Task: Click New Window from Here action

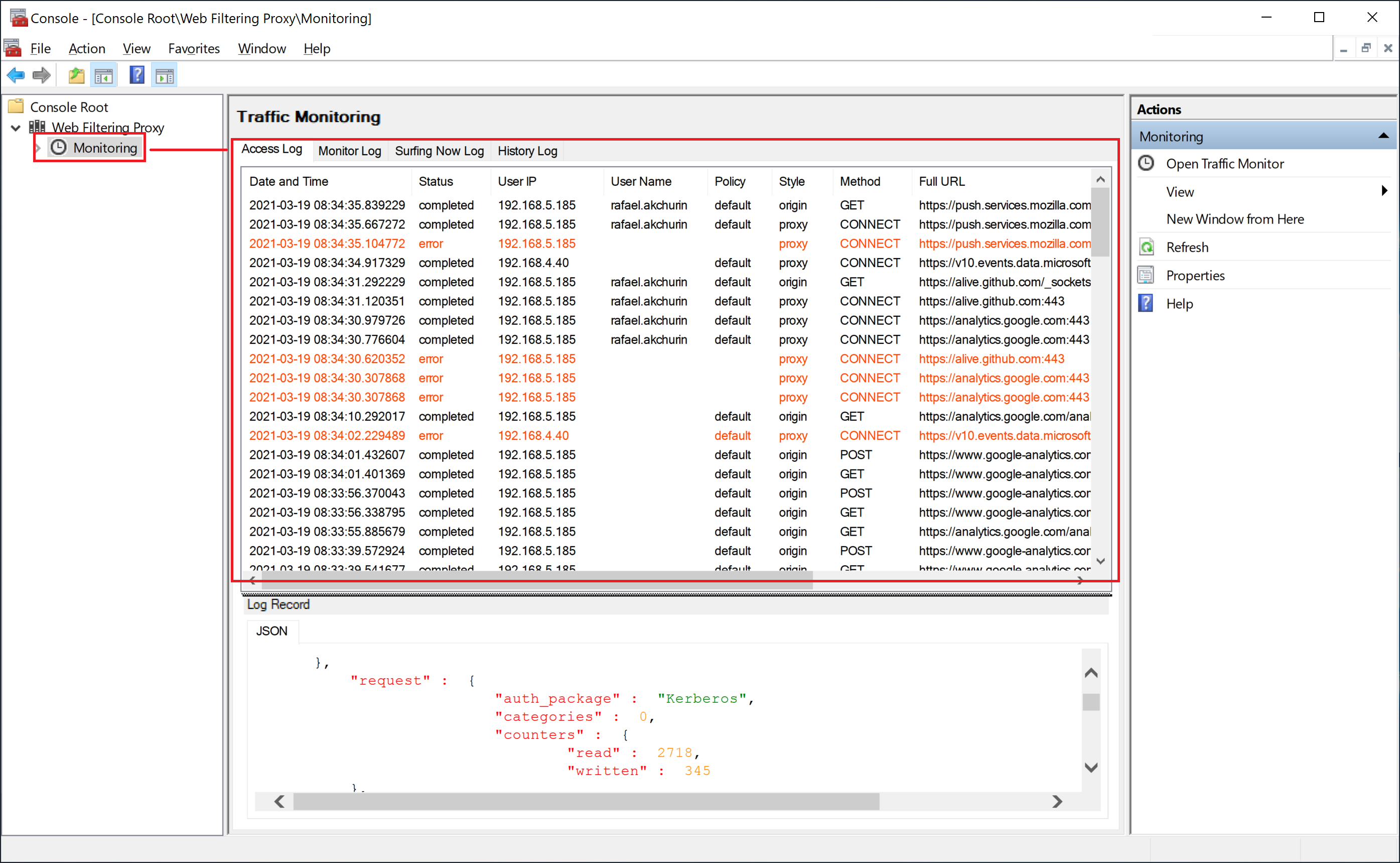Action: [1235, 219]
